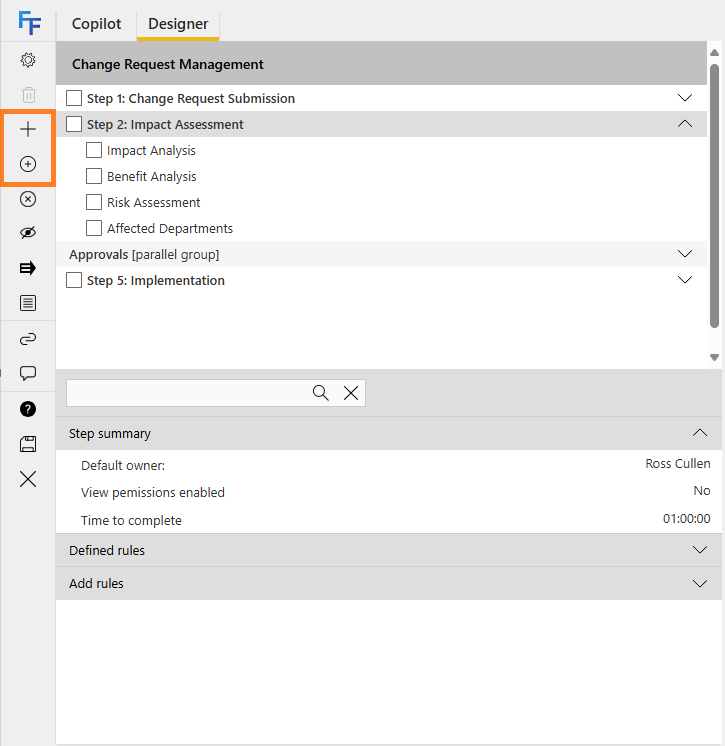This screenshot has height=746, width=725.
Task: Click the Step summary heading text
Action: point(110,433)
